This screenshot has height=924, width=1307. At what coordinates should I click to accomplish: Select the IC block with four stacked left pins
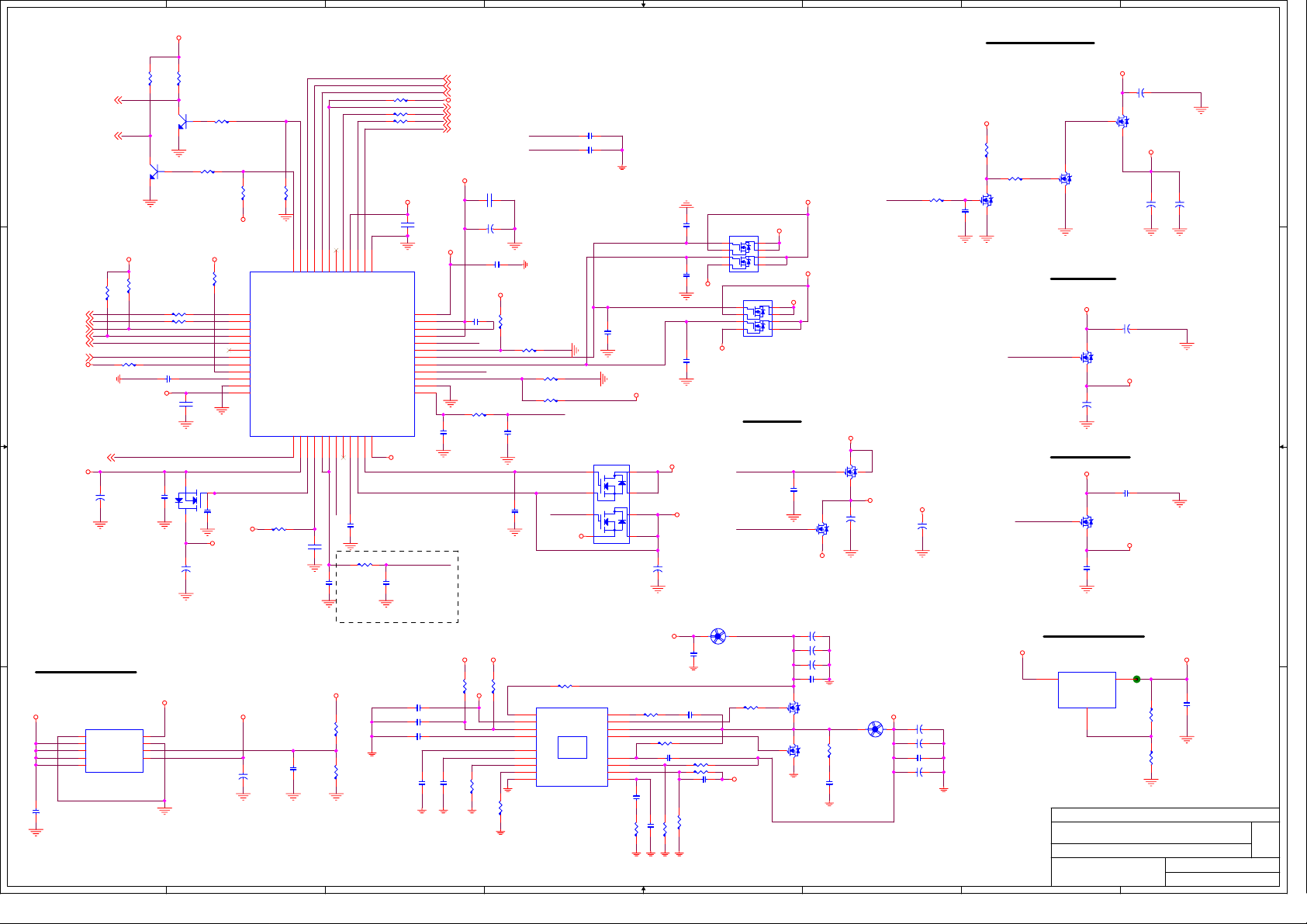click(x=114, y=750)
